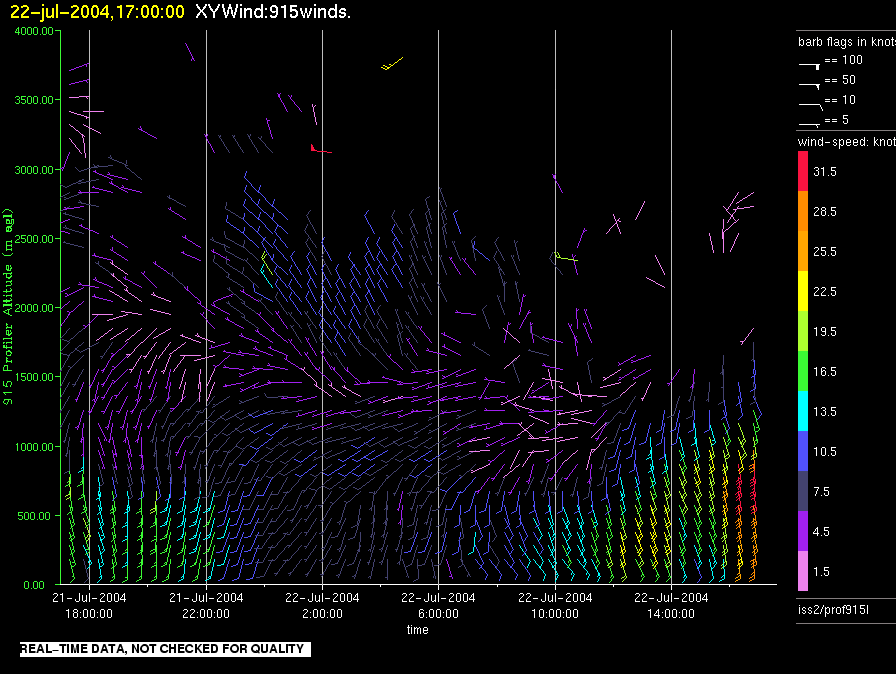Click the 22-Jul-2004 6:00:00 time label
896x674 pixels.
438,605
